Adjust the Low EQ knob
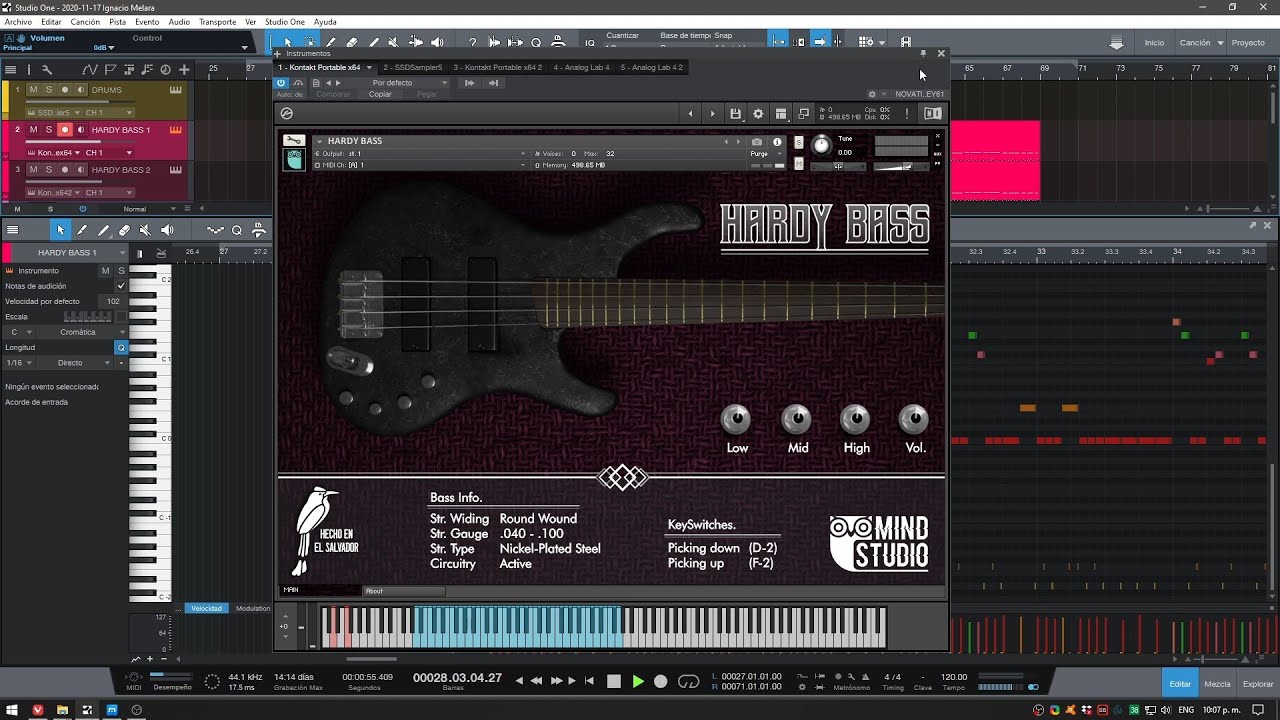This screenshot has width=1280, height=720. (x=736, y=419)
